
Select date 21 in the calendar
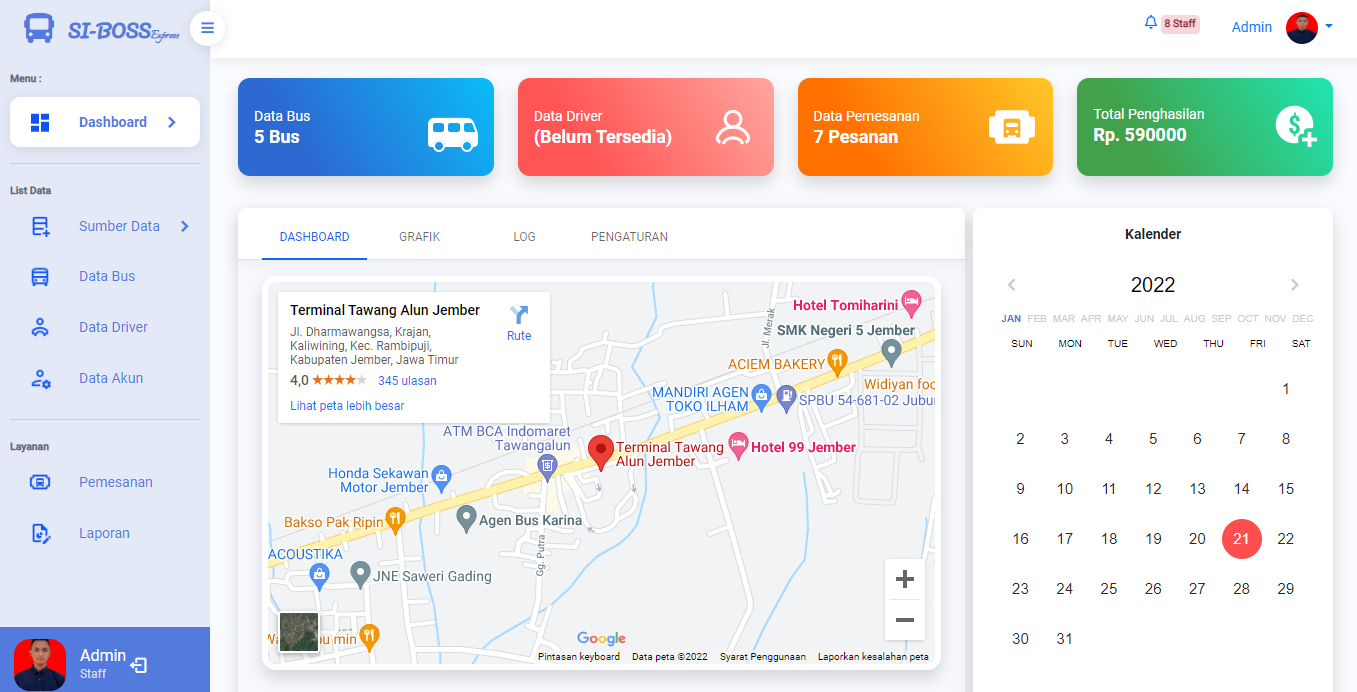[x=1241, y=539]
